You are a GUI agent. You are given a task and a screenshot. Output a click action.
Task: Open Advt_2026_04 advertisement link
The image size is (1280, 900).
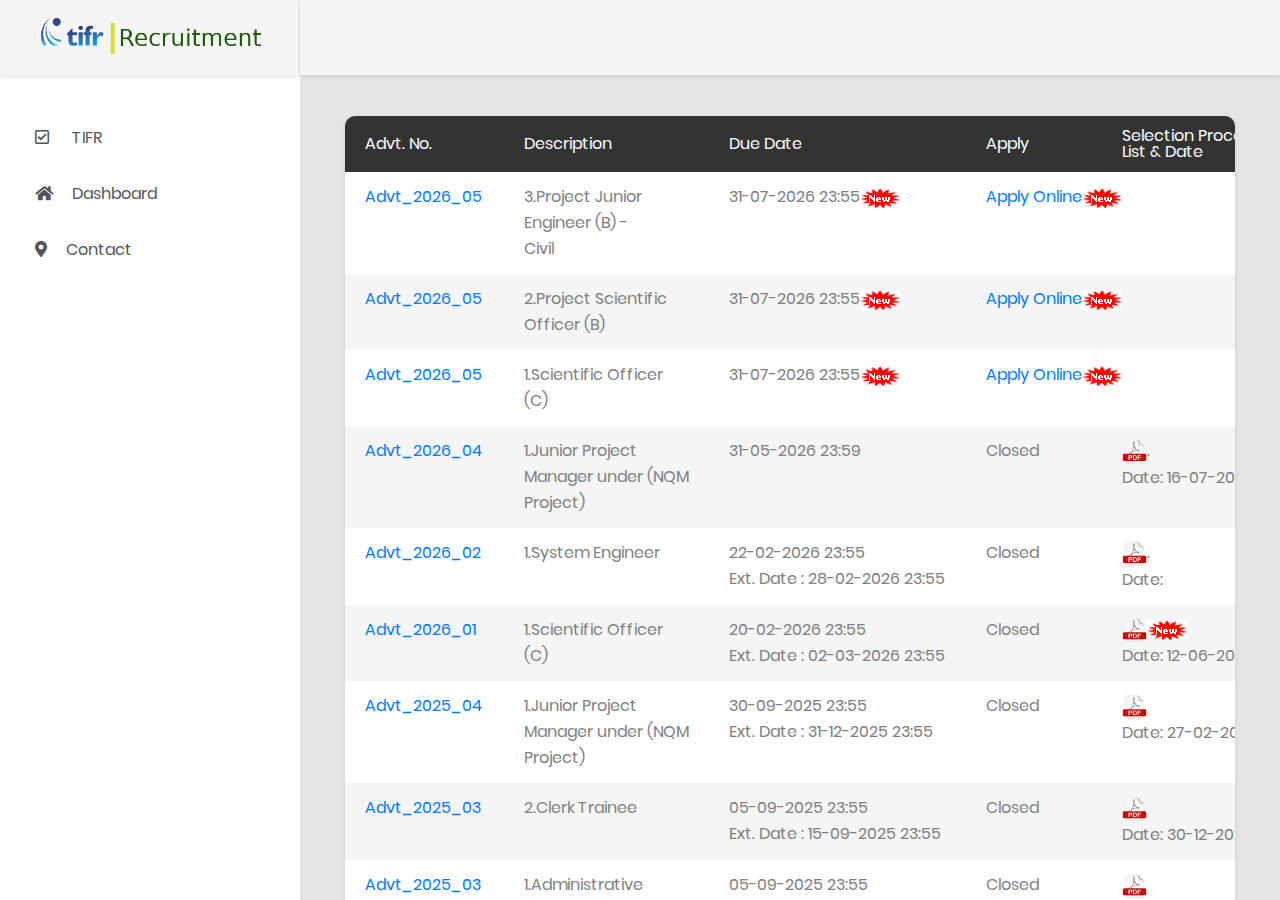(x=423, y=451)
